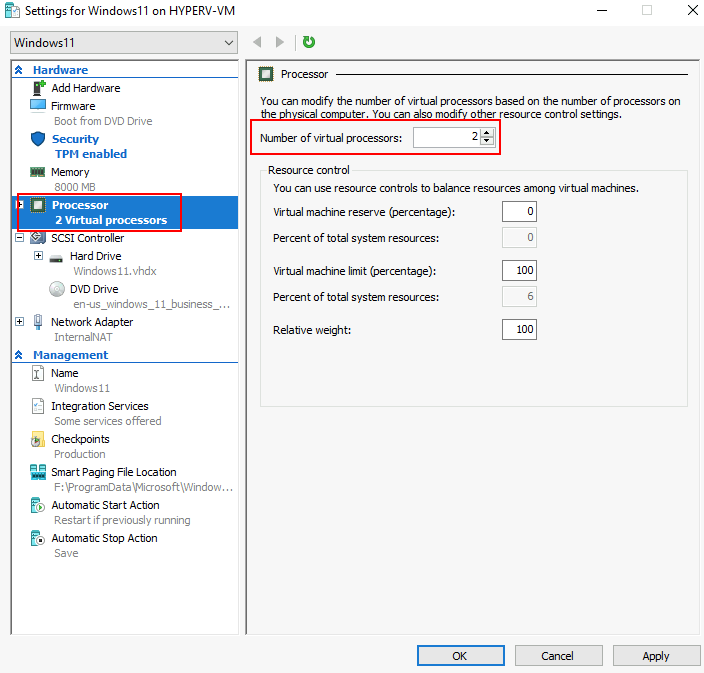The width and height of the screenshot is (704, 673).
Task: Select the SCSI Controller item
Action: pyautogui.click(x=88, y=238)
